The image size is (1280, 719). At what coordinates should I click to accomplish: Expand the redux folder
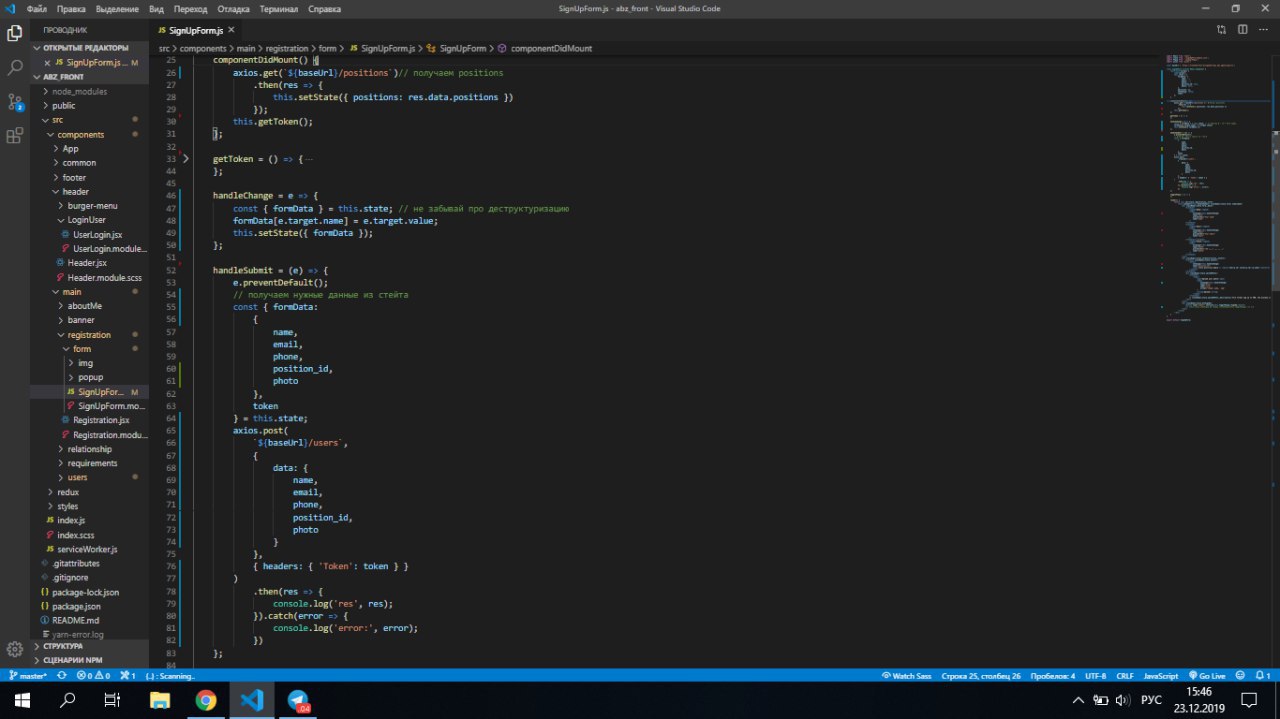coord(67,492)
